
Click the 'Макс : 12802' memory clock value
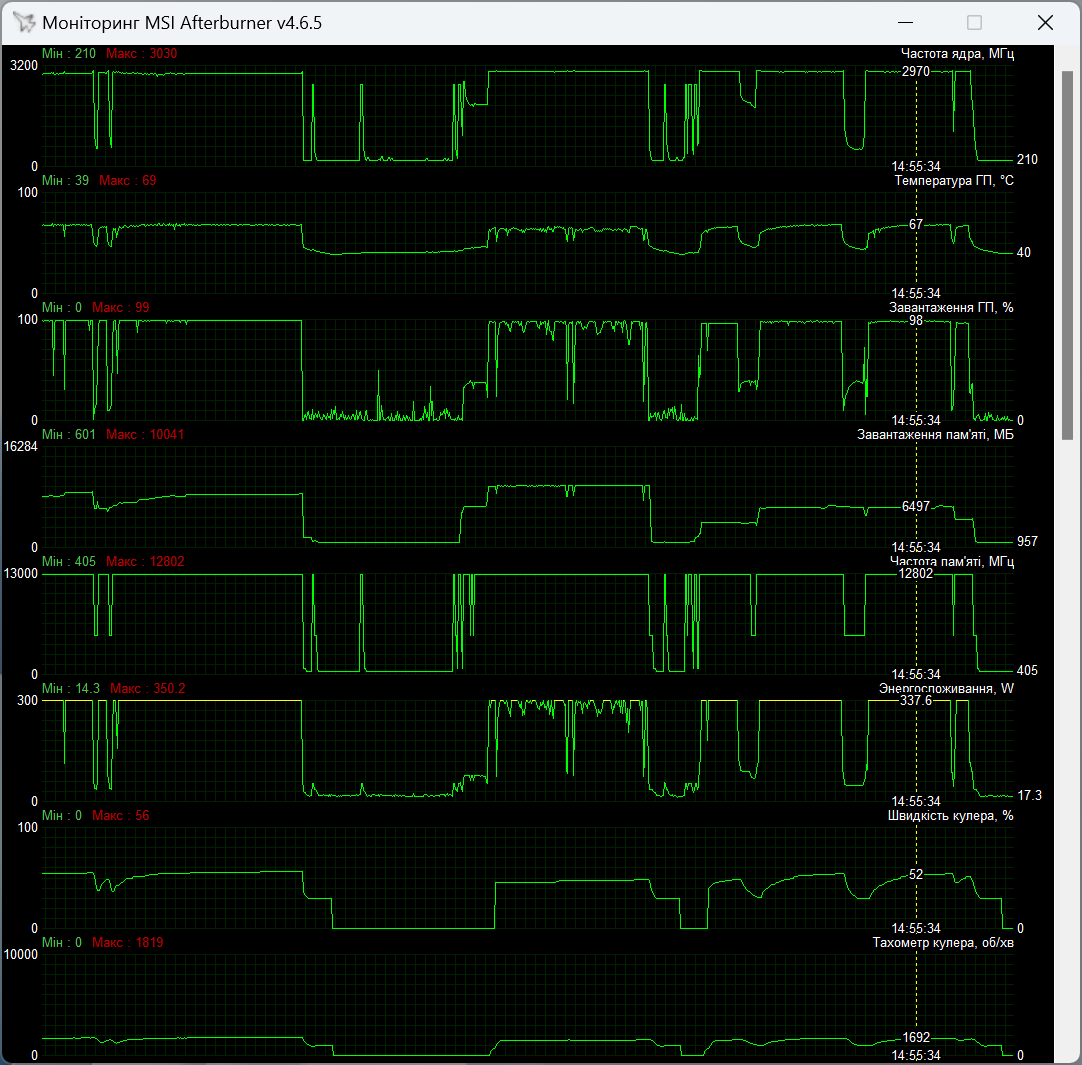point(145,562)
